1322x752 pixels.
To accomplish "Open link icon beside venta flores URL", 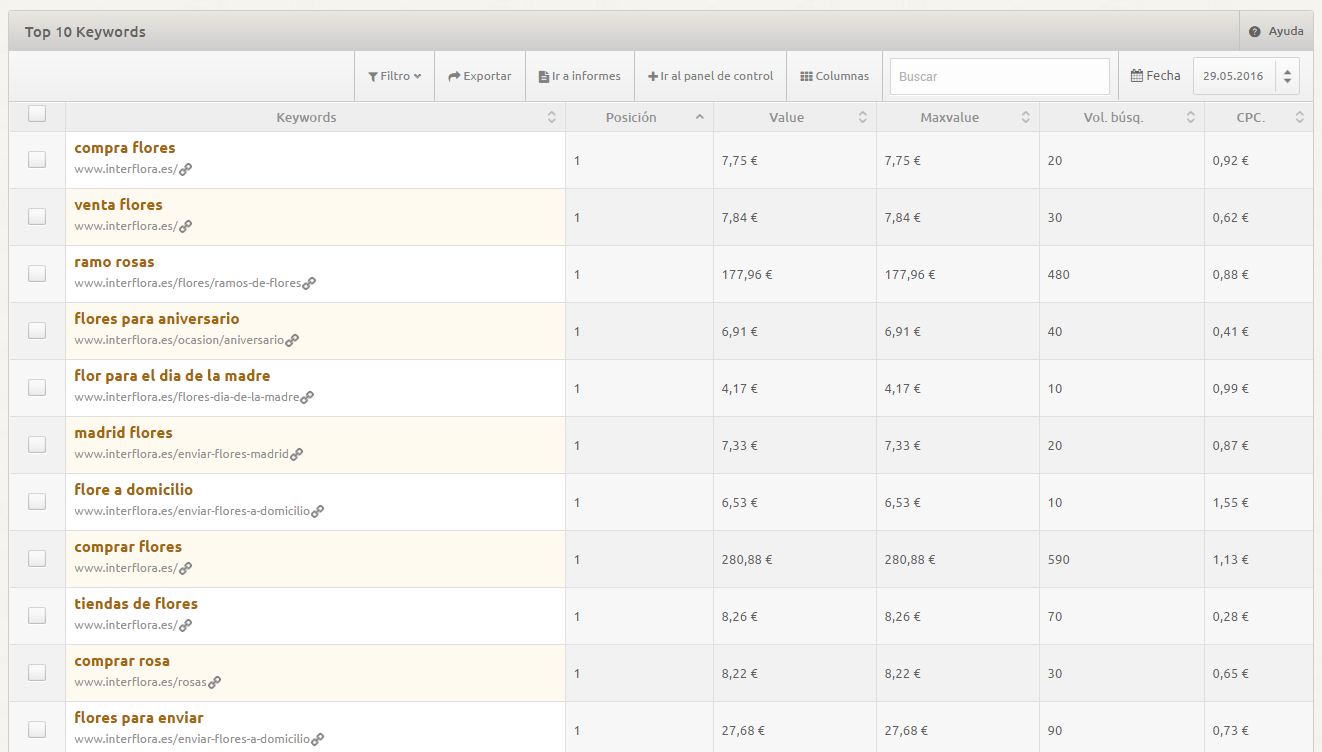I will click(x=185, y=226).
